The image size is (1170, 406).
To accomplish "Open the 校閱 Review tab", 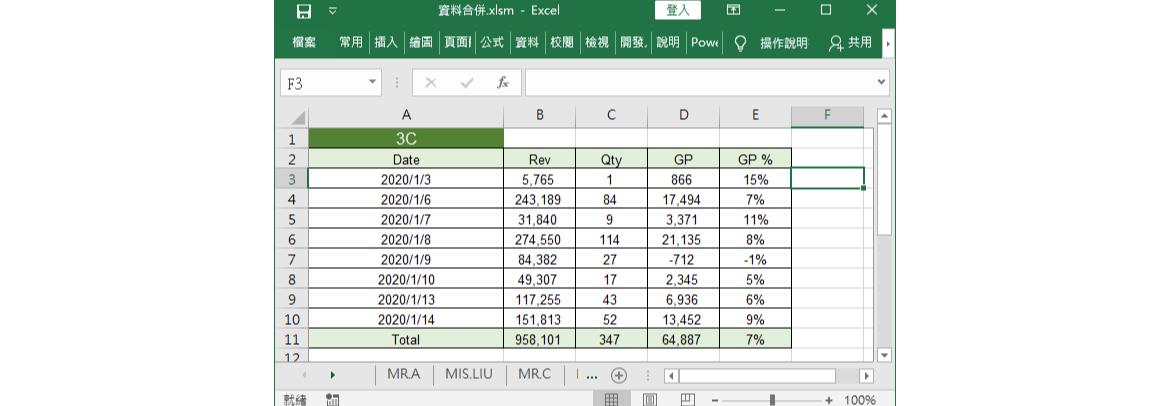I will click(563, 43).
